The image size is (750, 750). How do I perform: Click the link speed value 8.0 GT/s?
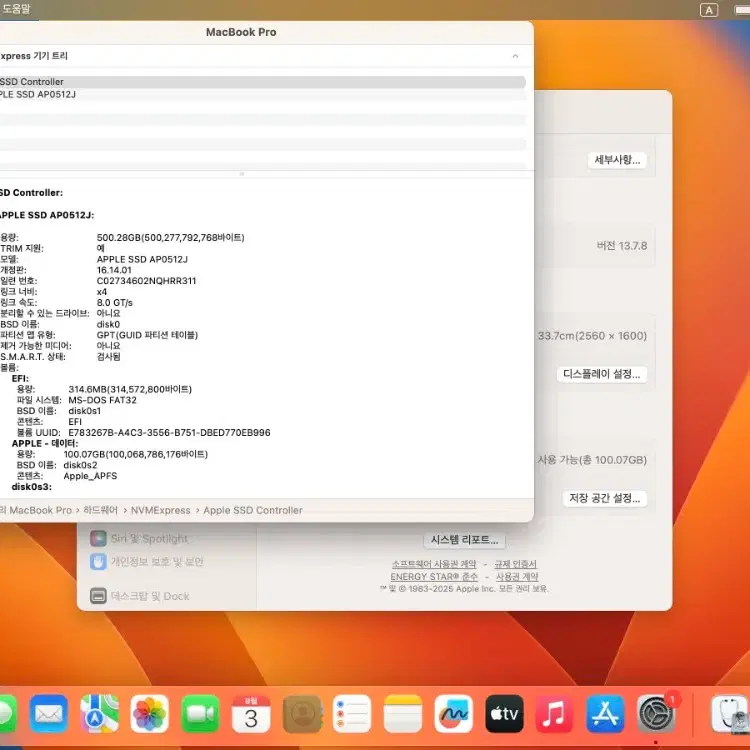pos(114,303)
